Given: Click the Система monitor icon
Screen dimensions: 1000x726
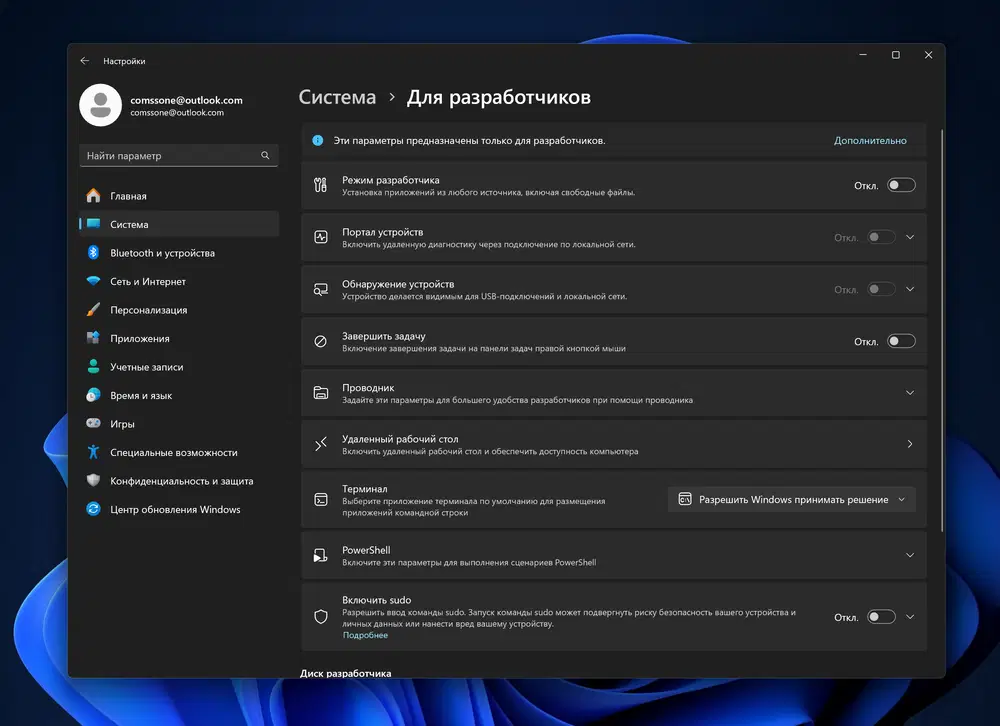Looking at the screenshot, I should coord(93,224).
